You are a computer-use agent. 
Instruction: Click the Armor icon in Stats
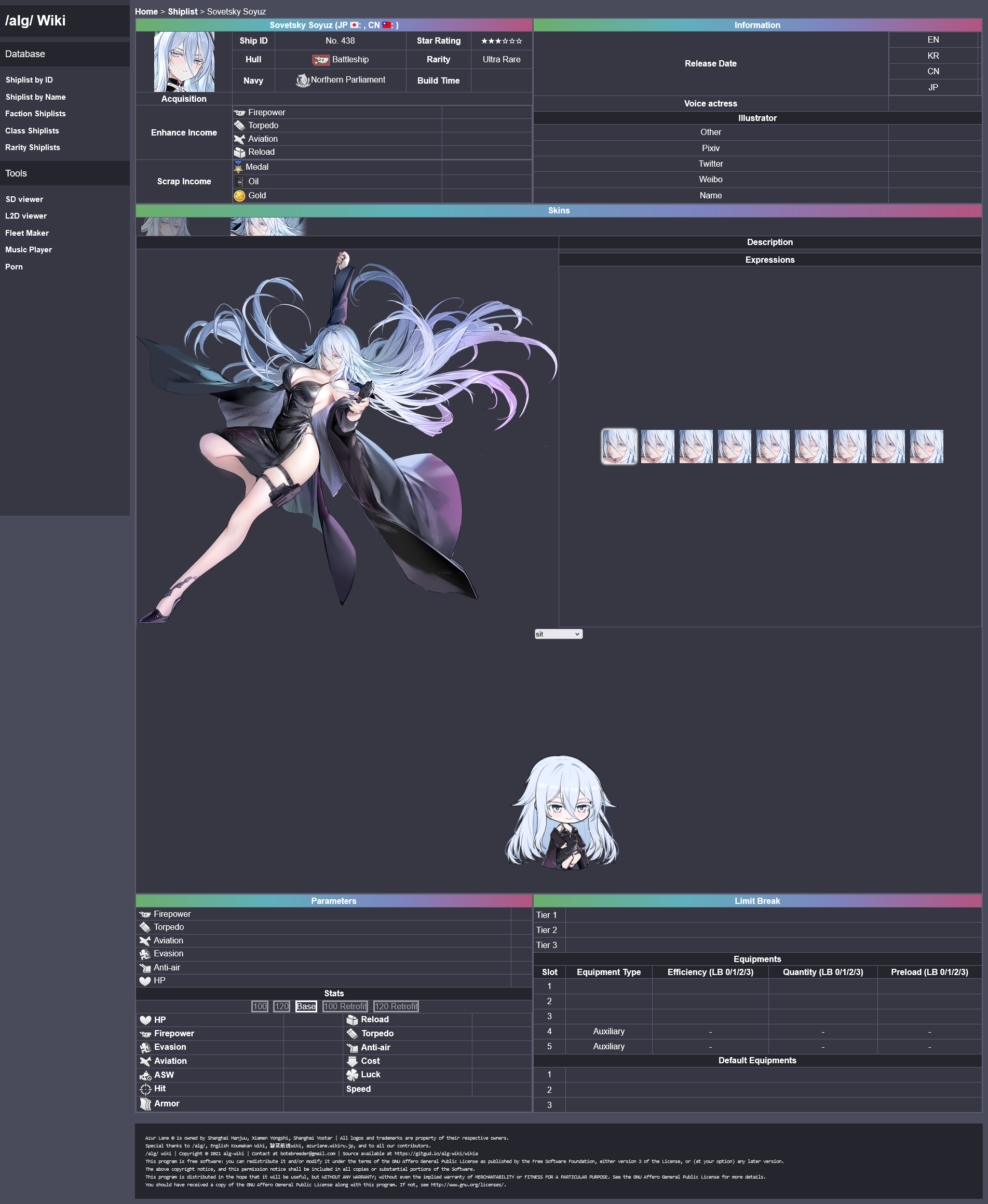tap(146, 1104)
